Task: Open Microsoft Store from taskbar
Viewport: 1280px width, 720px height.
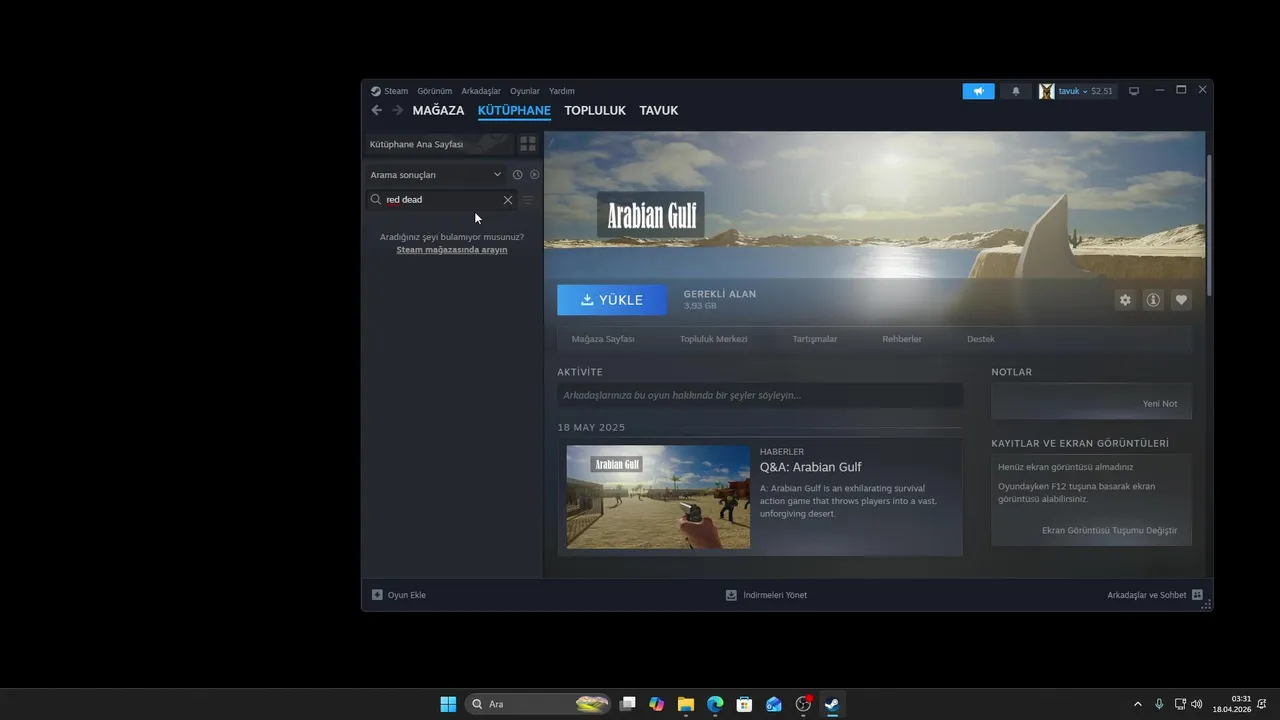Action: coord(744,704)
